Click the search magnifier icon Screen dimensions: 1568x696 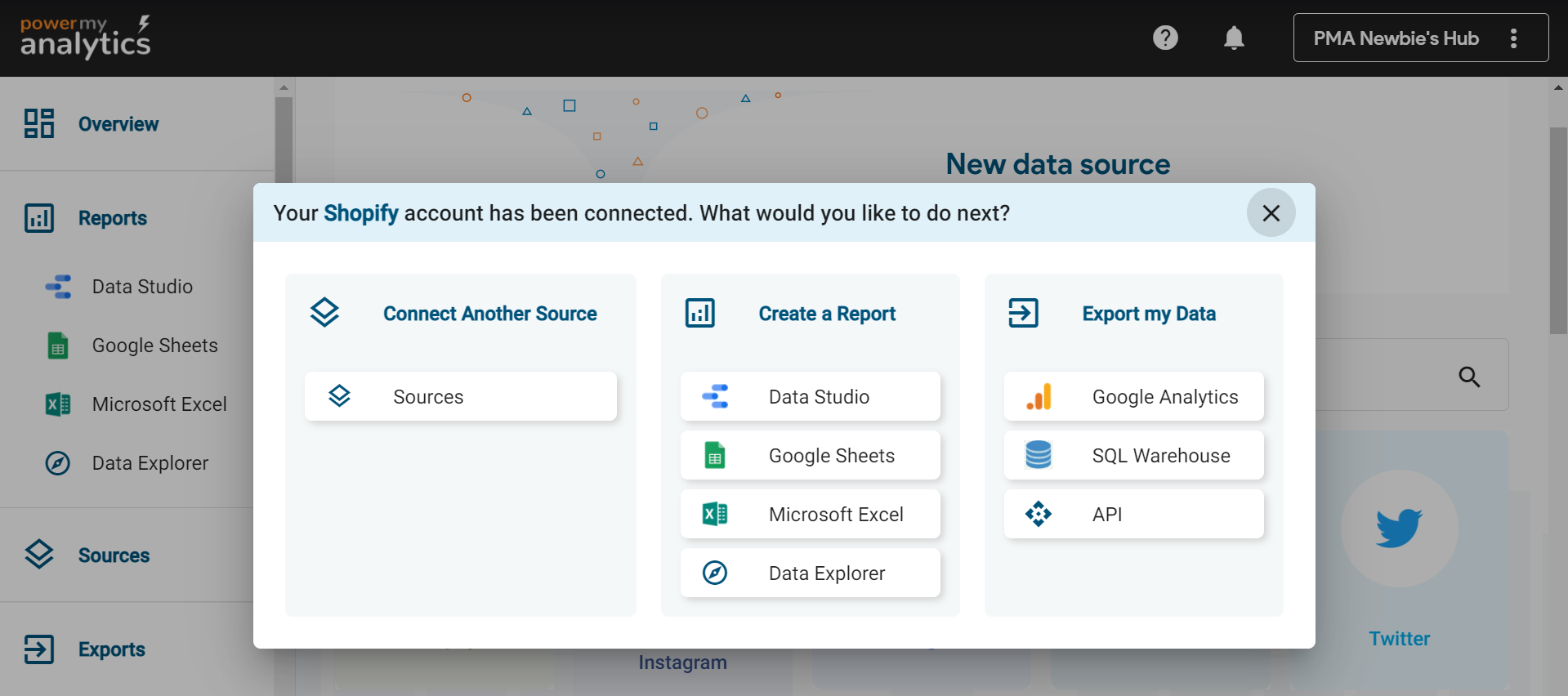[1469, 377]
